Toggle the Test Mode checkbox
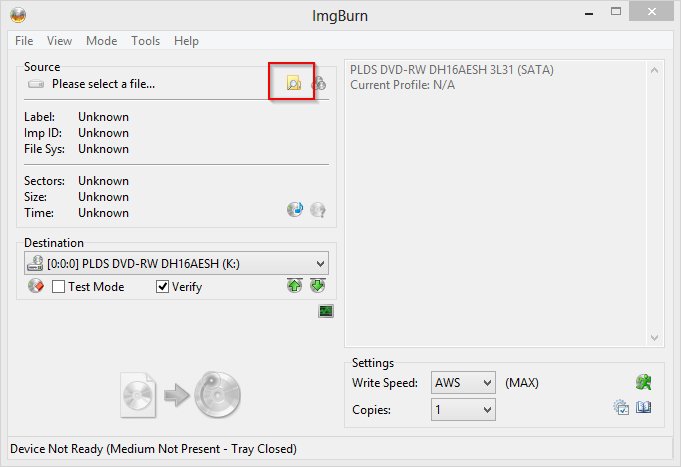The width and height of the screenshot is (681, 467). tap(58, 287)
